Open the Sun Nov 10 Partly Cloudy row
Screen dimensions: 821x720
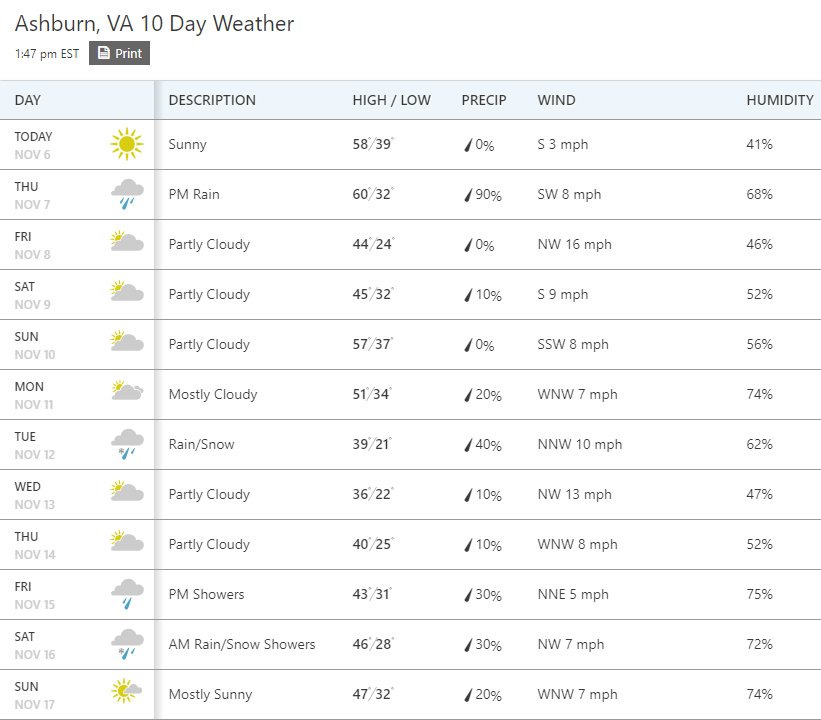tap(410, 345)
